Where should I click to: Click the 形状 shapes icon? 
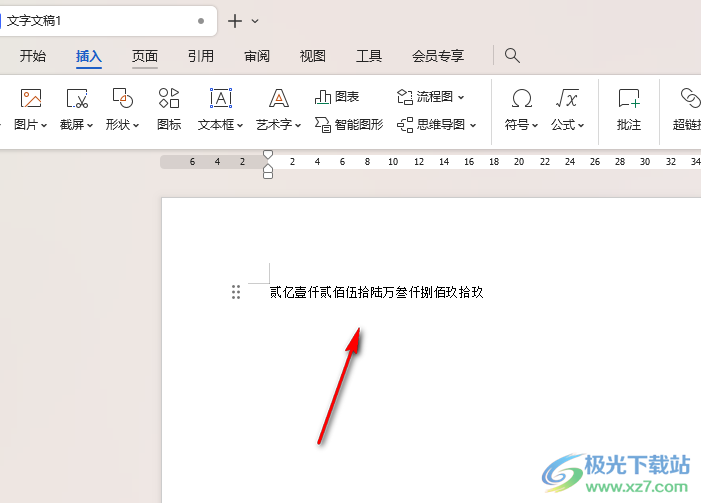(122, 98)
